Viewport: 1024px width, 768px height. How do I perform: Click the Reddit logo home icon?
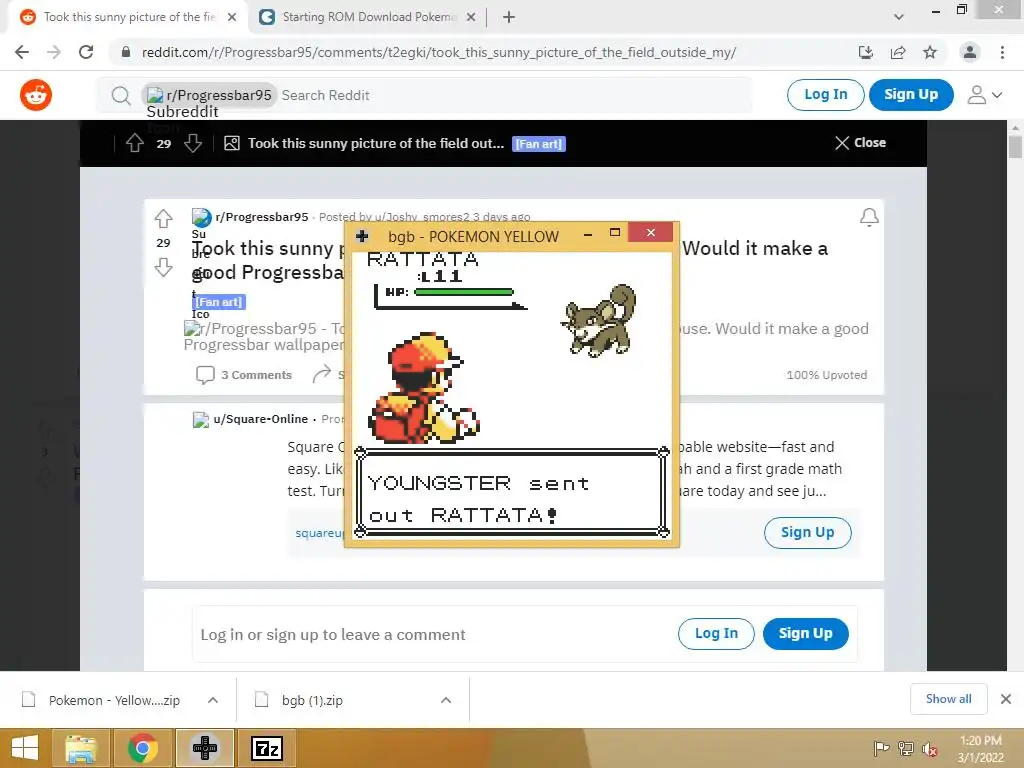point(36,95)
